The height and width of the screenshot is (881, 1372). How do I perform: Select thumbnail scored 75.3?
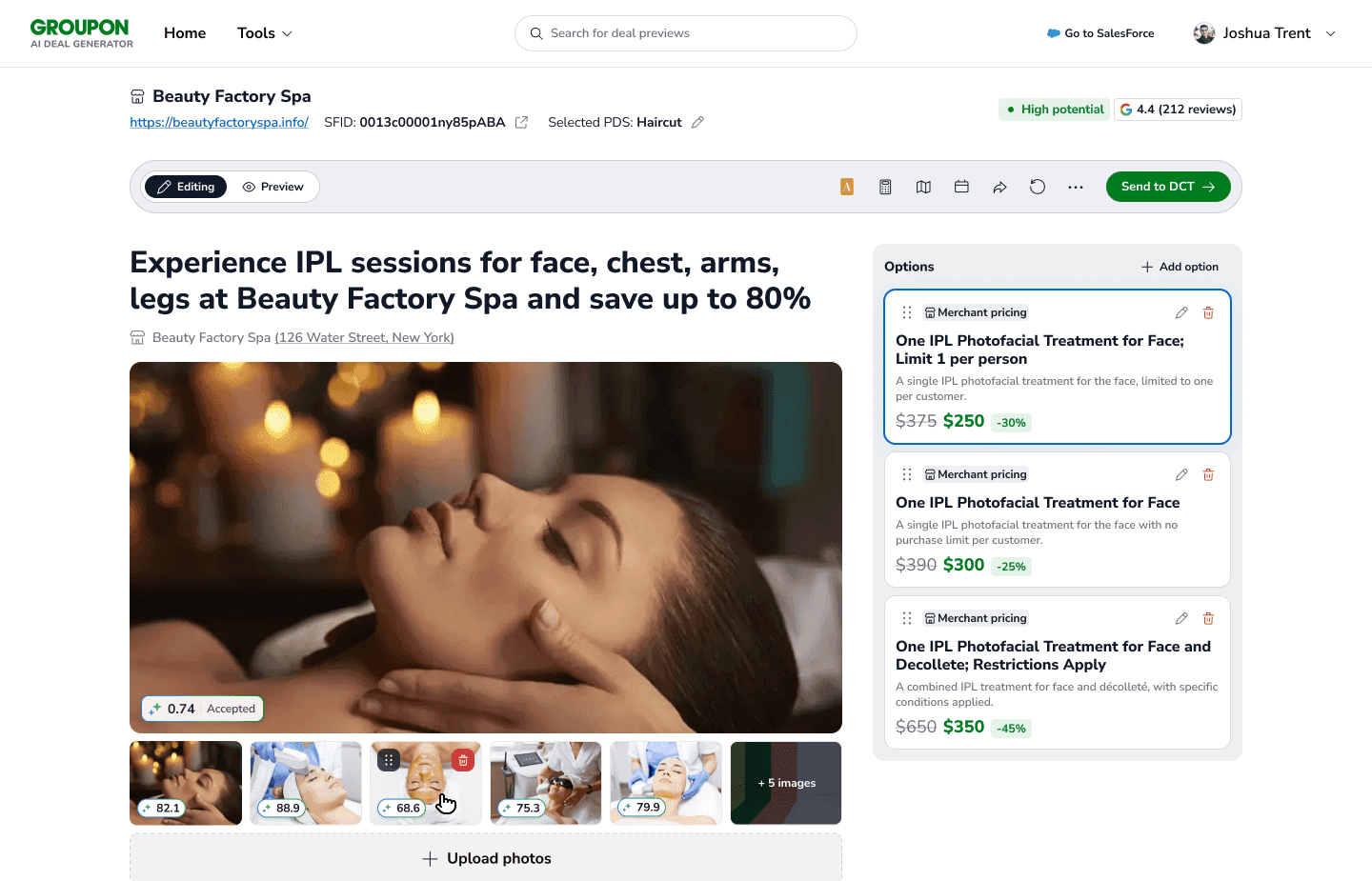coord(546,783)
